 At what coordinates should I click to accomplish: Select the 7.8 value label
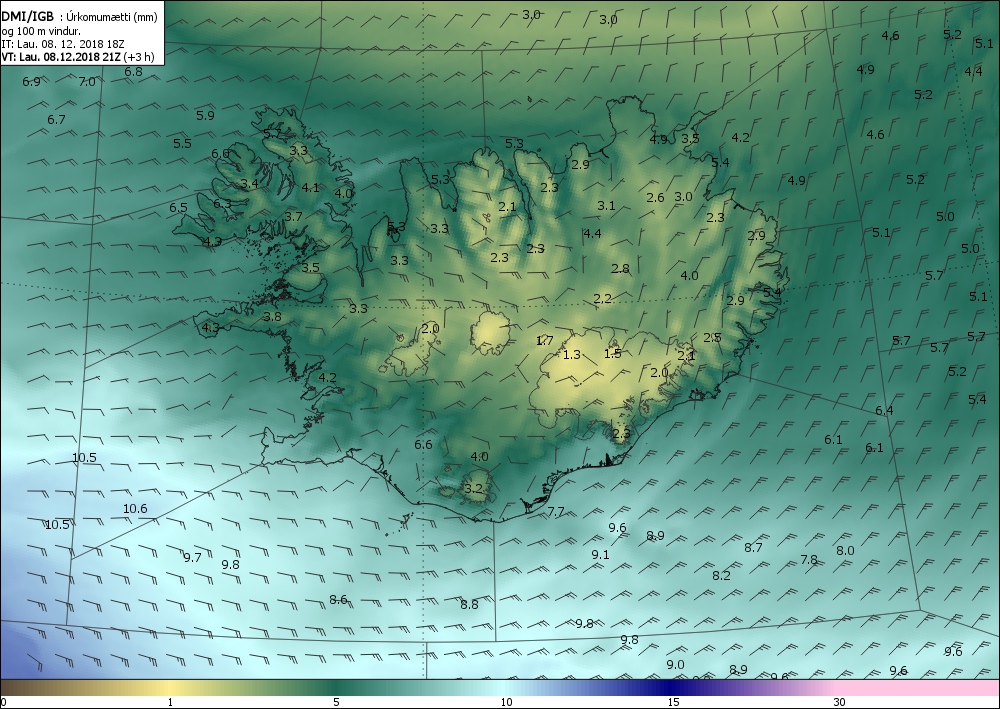click(x=809, y=559)
